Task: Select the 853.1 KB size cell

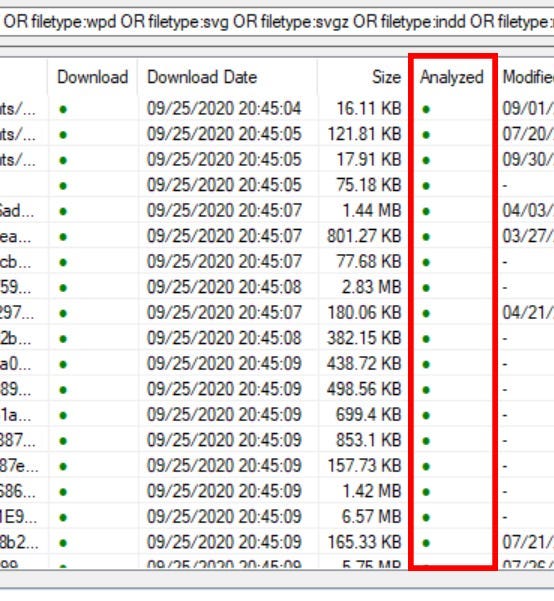Action: click(x=368, y=440)
